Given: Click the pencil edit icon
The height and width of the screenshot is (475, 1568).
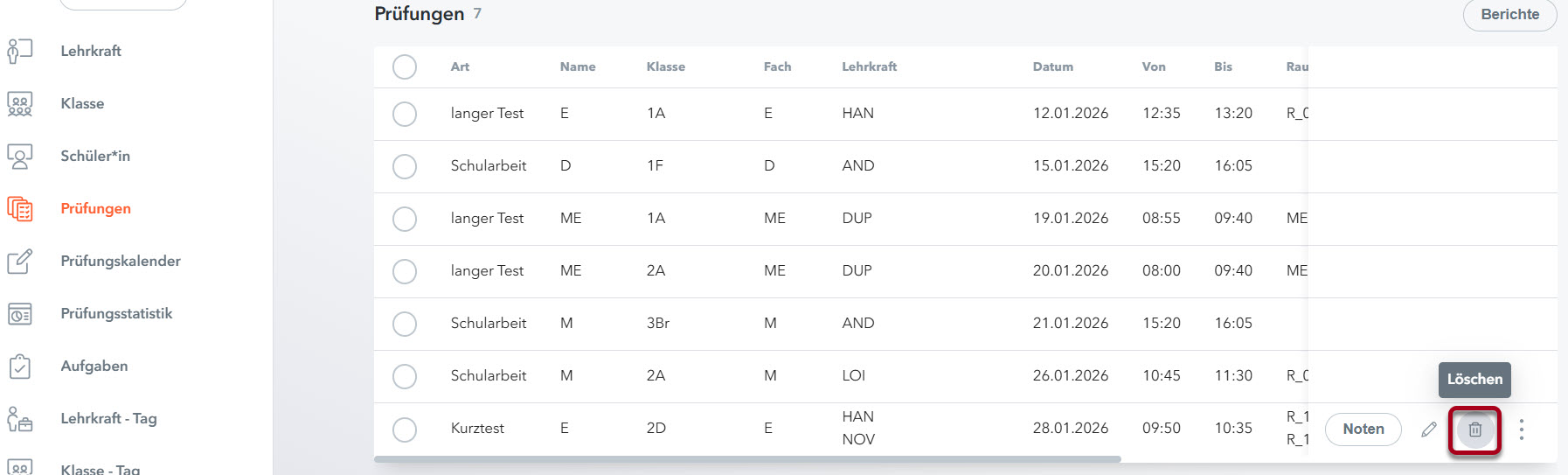Looking at the screenshot, I should (1429, 430).
